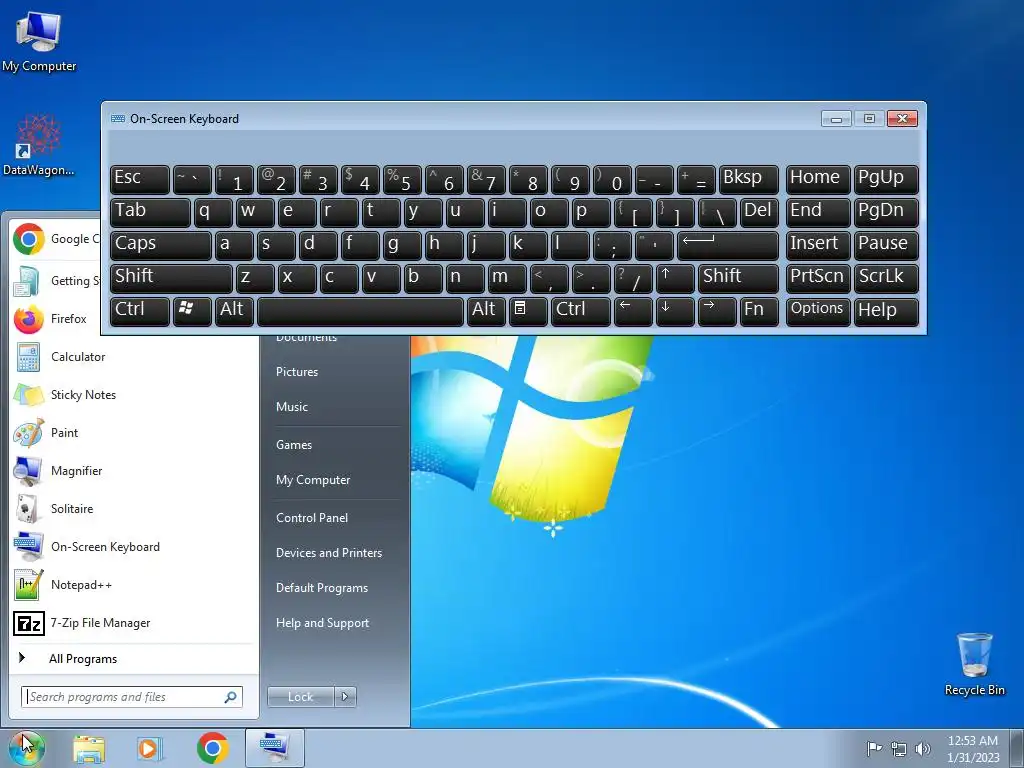1024x768 pixels.
Task: Click the Options key on keyboard
Action: [x=818, y=311]
